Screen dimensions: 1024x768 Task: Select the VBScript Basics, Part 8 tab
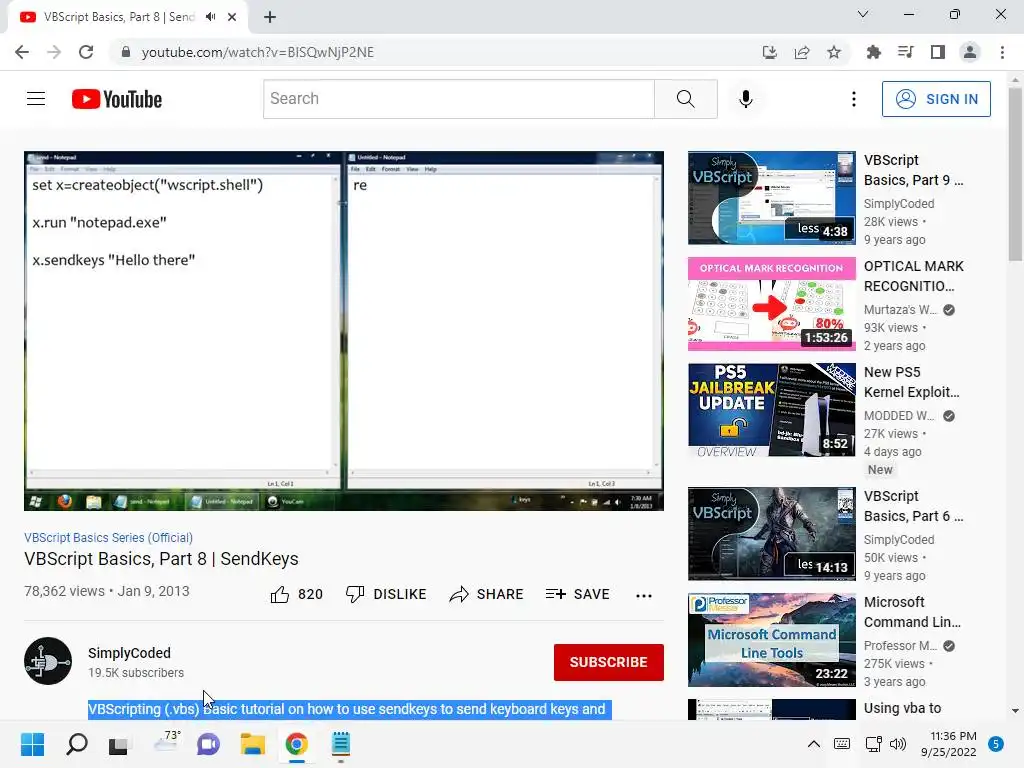click(x=127, y=17)
